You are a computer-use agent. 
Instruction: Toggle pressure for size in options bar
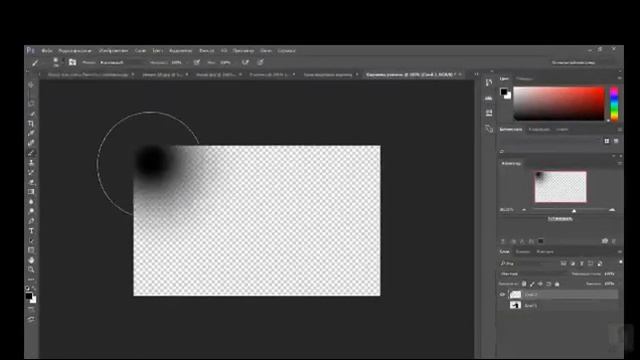pyautogui.click(x=260, y=62)
